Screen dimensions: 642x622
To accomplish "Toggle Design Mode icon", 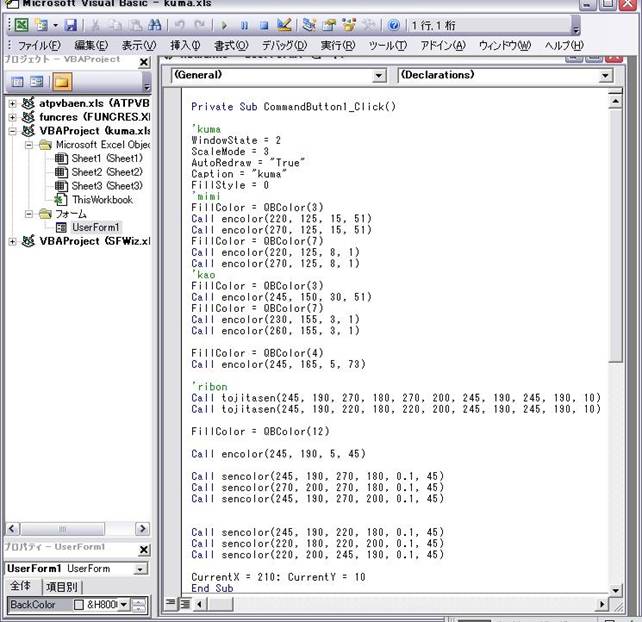I will pos(284,25).
